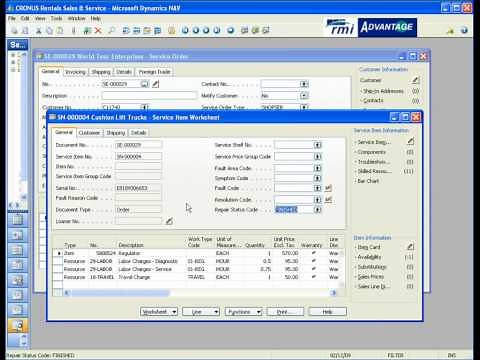Open the Fault Code lookup arrow
Viewport: 480px width, 360px height.
tap(318, 188)
